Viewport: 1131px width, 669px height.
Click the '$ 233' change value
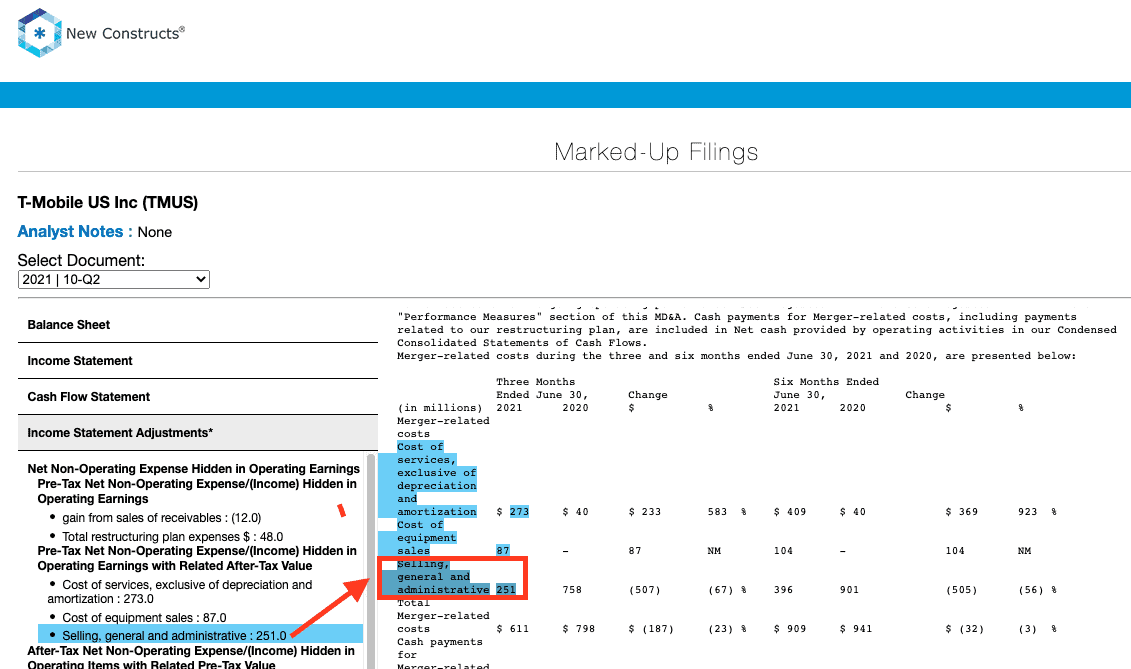click(645, 512)
